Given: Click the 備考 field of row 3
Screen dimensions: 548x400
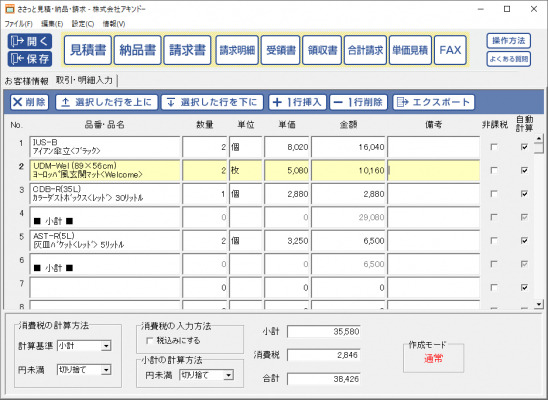Looking at the screenshot, I should [433, 194].
